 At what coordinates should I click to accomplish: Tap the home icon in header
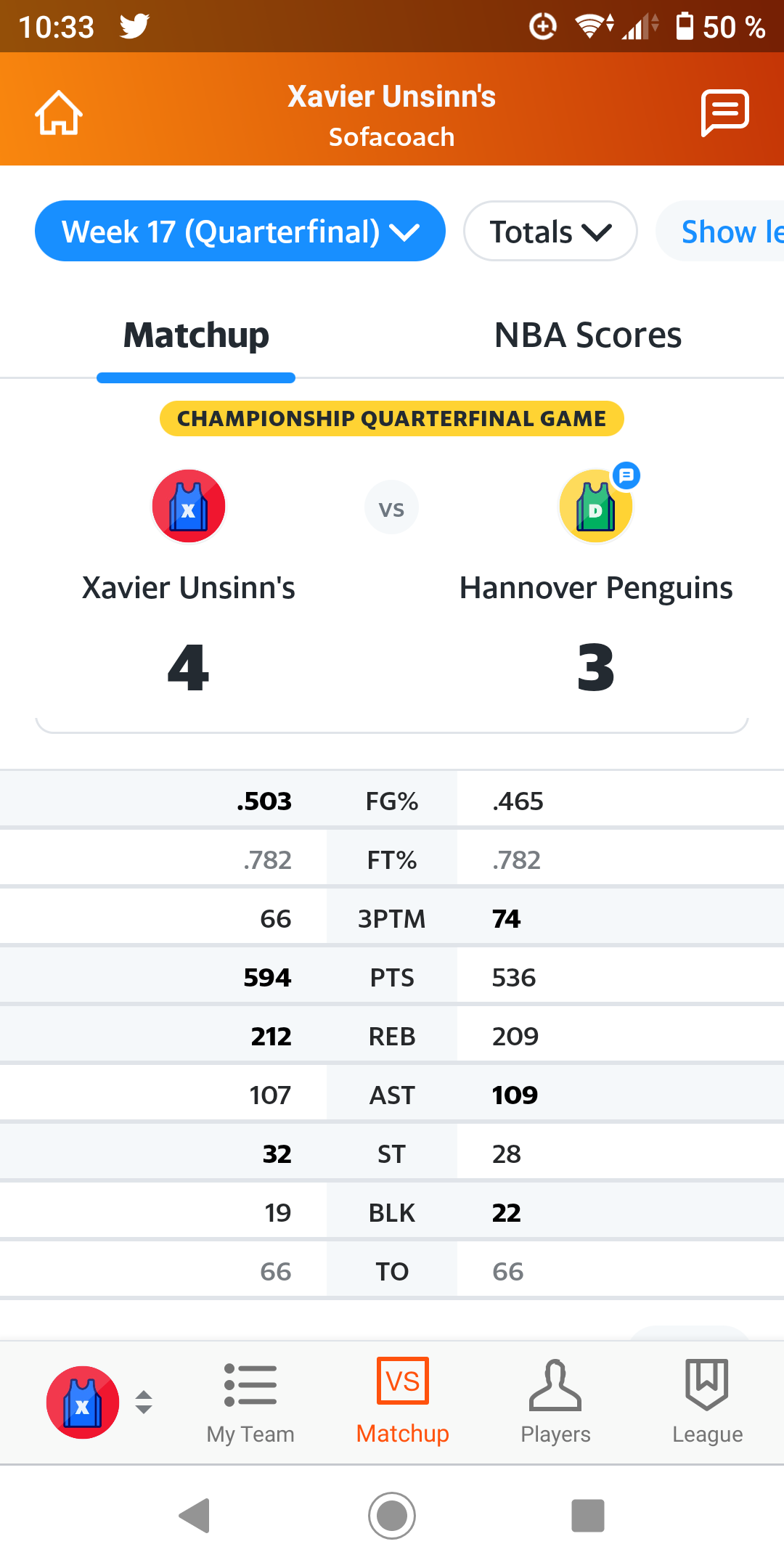coord(59,113)
